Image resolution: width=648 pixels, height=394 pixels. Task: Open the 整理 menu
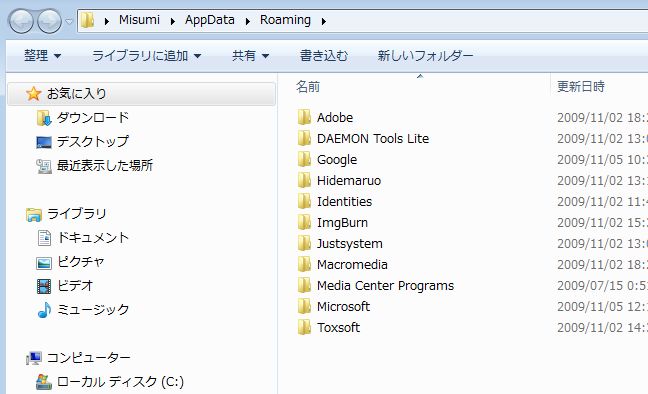click(42, 55)
